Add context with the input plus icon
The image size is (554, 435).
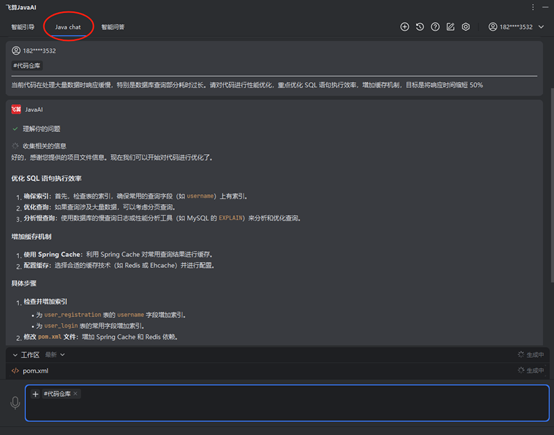click(35, 394)
